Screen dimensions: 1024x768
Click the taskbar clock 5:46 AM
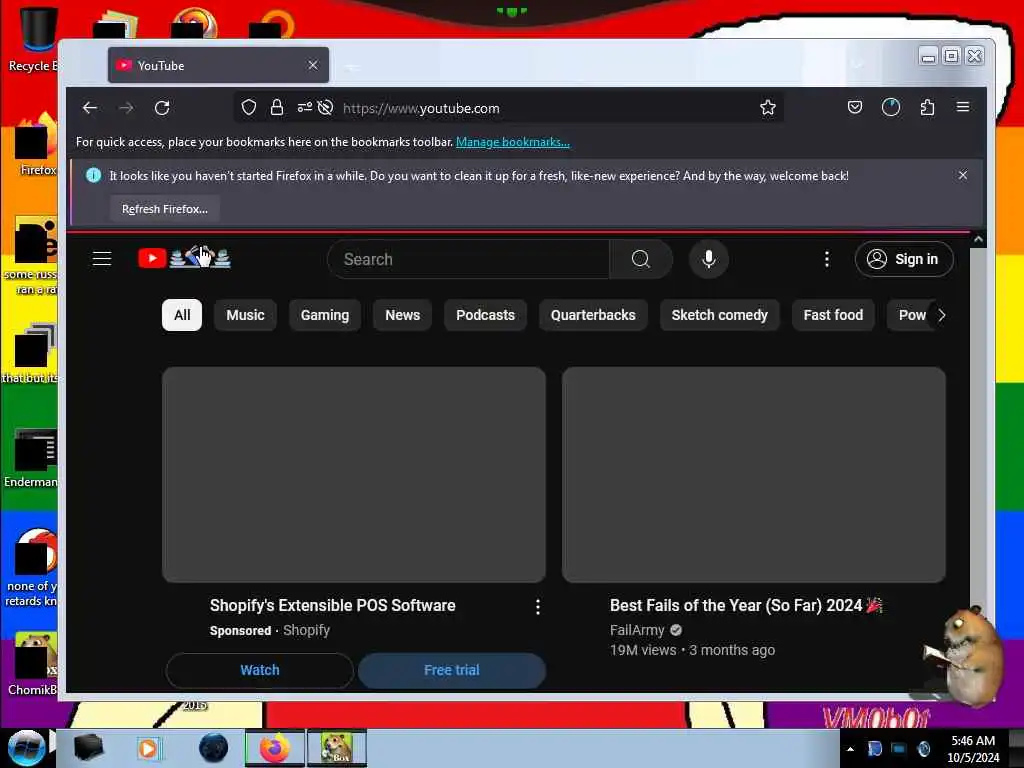[x=973, y=741]
